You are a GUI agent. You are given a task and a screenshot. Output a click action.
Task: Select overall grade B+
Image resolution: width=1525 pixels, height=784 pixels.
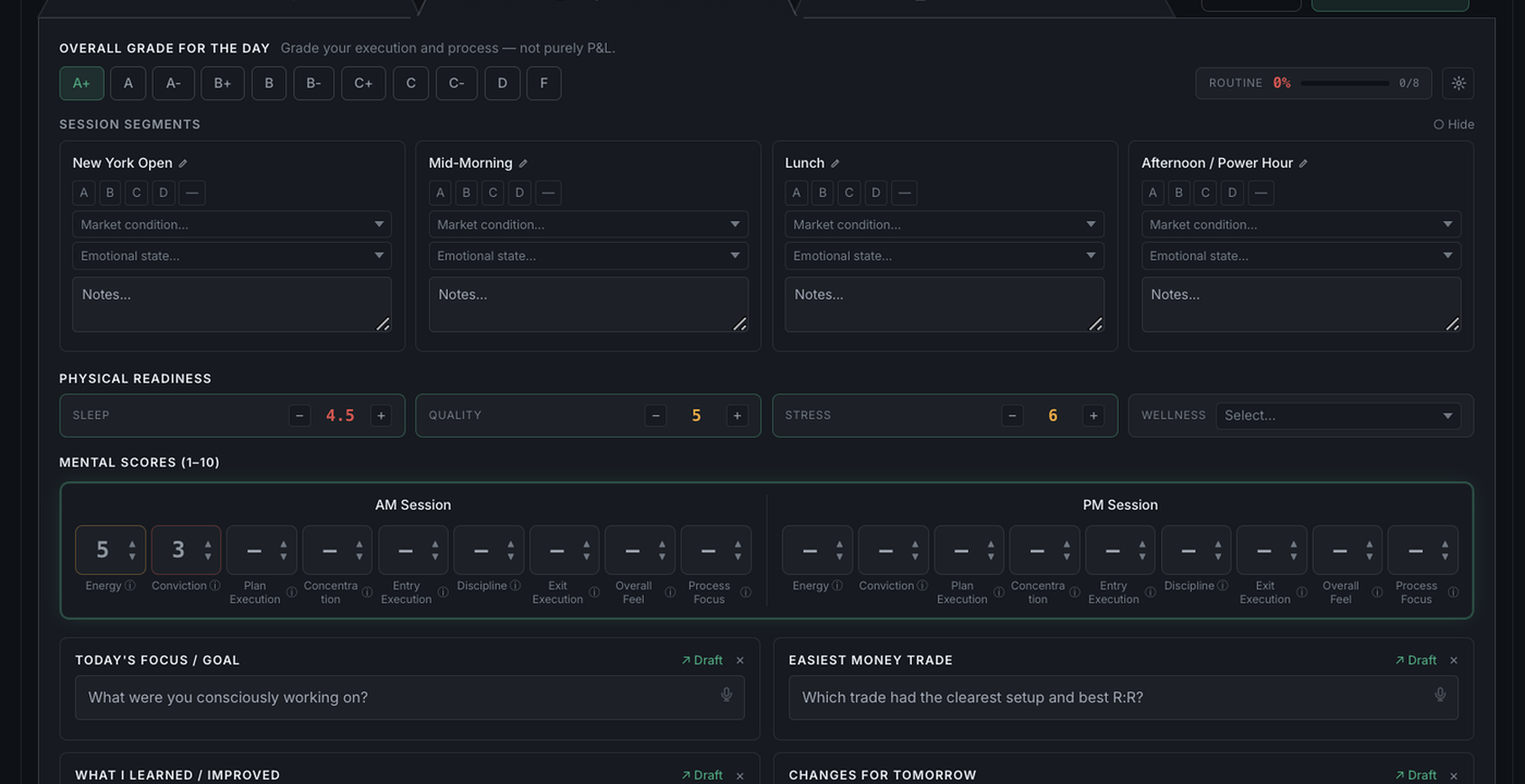click(x=223, y=83)
